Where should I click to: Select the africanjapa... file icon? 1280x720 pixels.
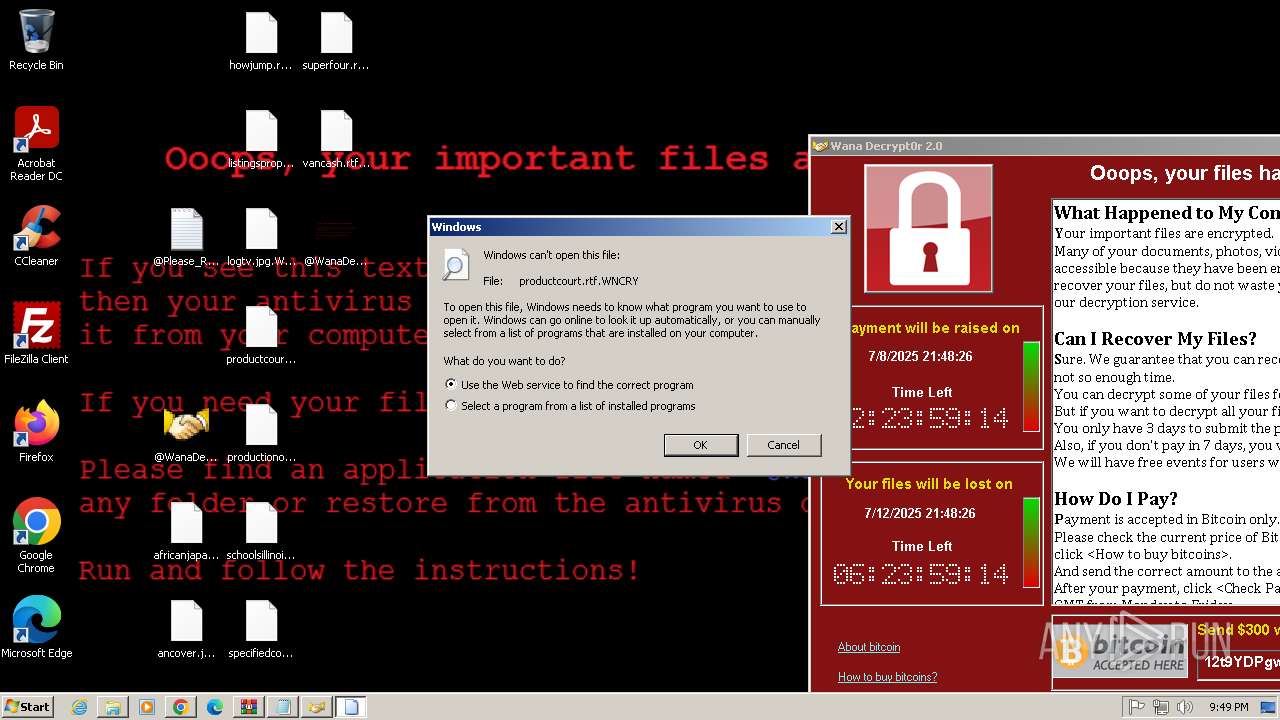click(186, 531)
